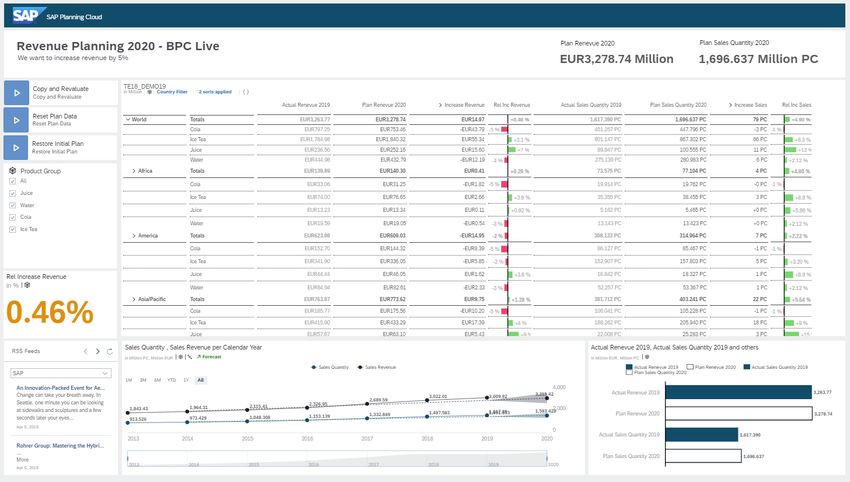Click the Actual Revenue 2019 legend swatch
The width and height of the screenshot is (850, 482).
coord(629,367)
